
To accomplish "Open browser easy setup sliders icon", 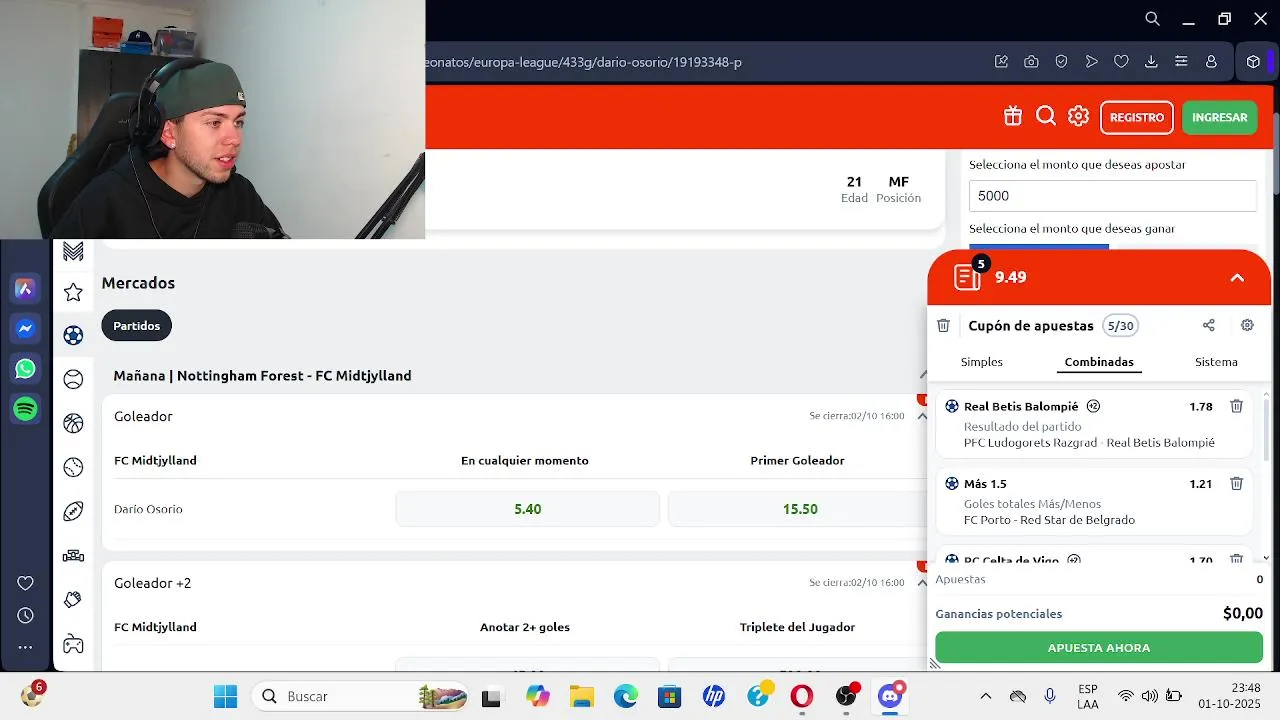I will click(1181, 62).
